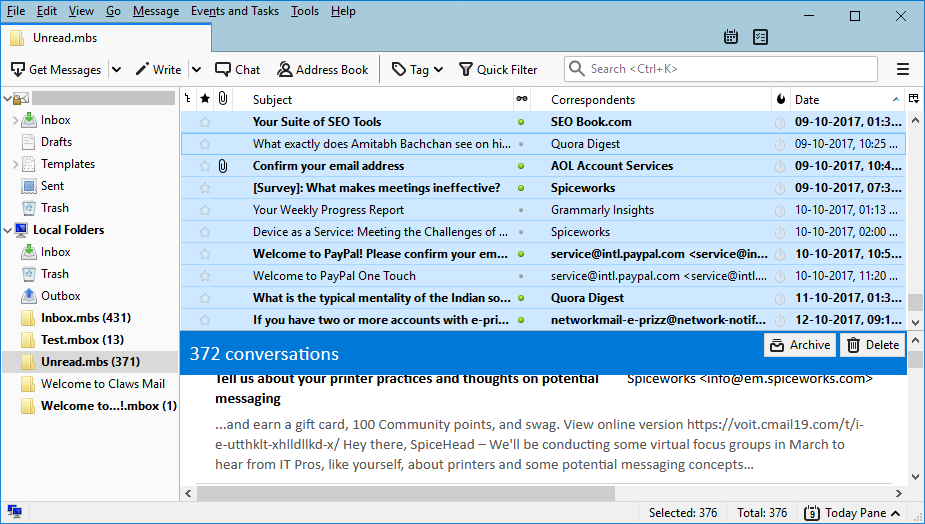This screenshot has width=925, height=524.
Task: Open the Events and Tasks menu
Action: tap(234, 11)
